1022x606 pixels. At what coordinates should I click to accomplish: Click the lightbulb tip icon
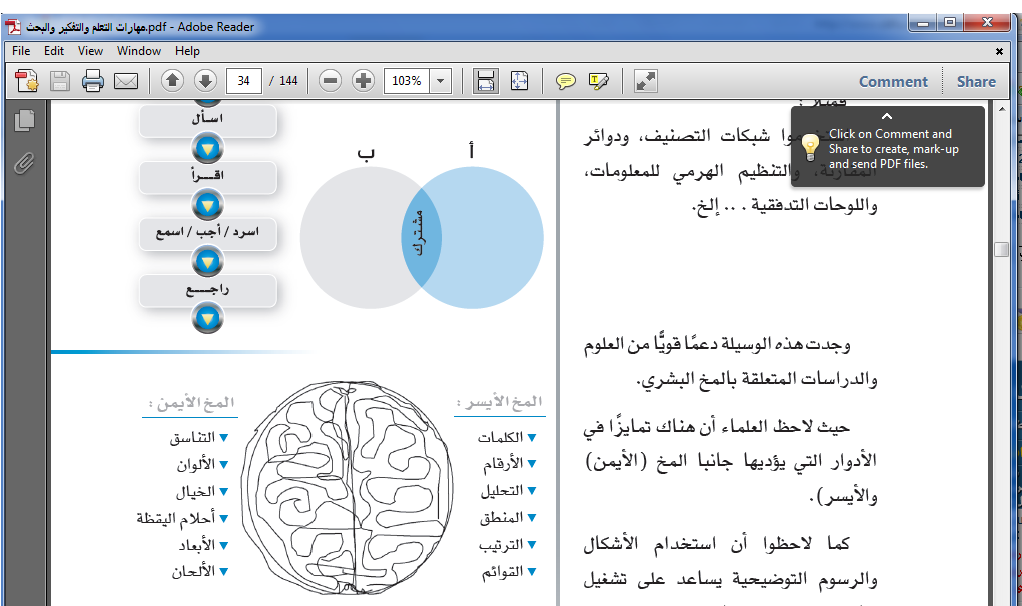810,147
